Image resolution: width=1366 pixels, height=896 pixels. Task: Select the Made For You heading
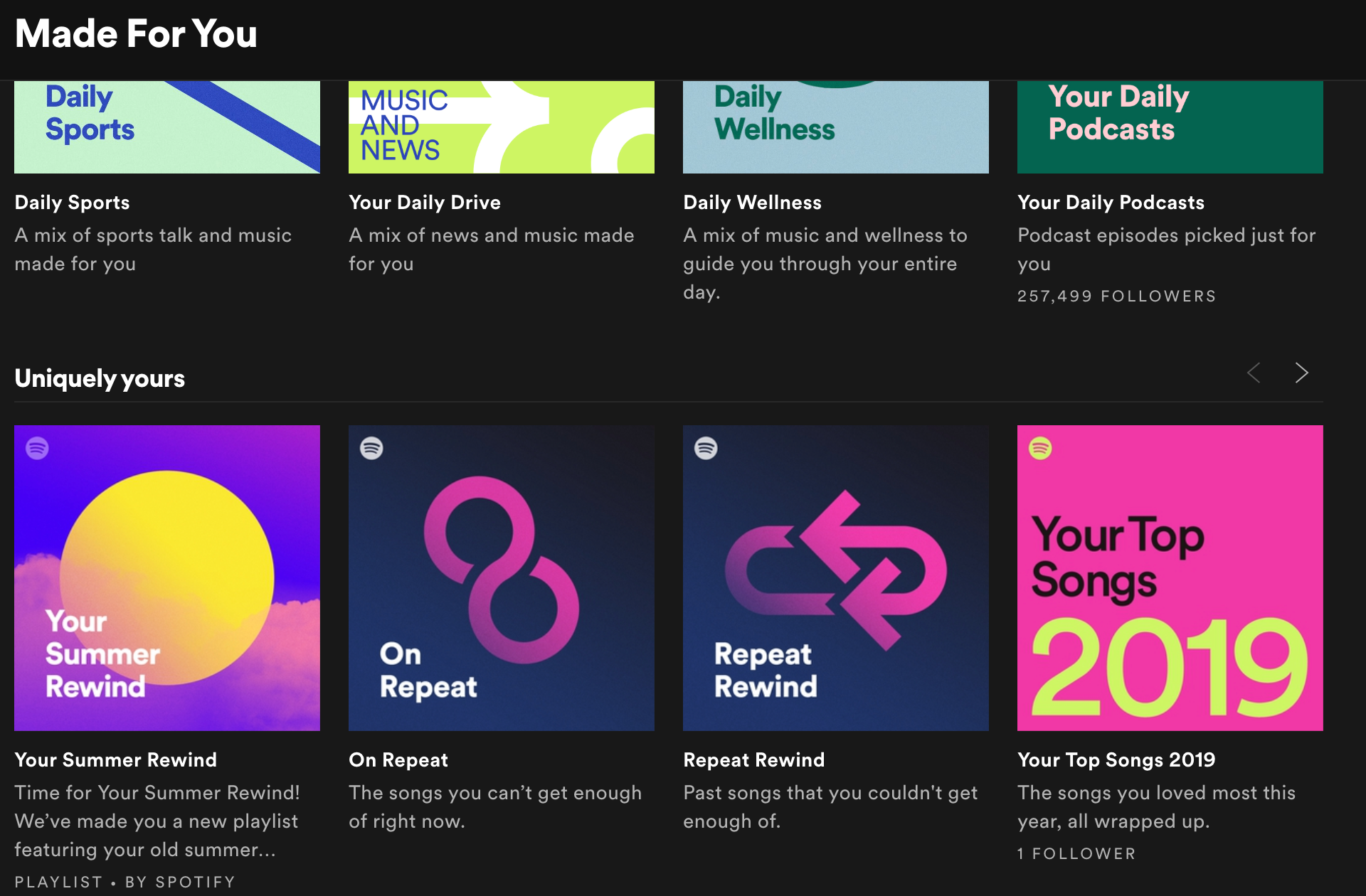136,33
